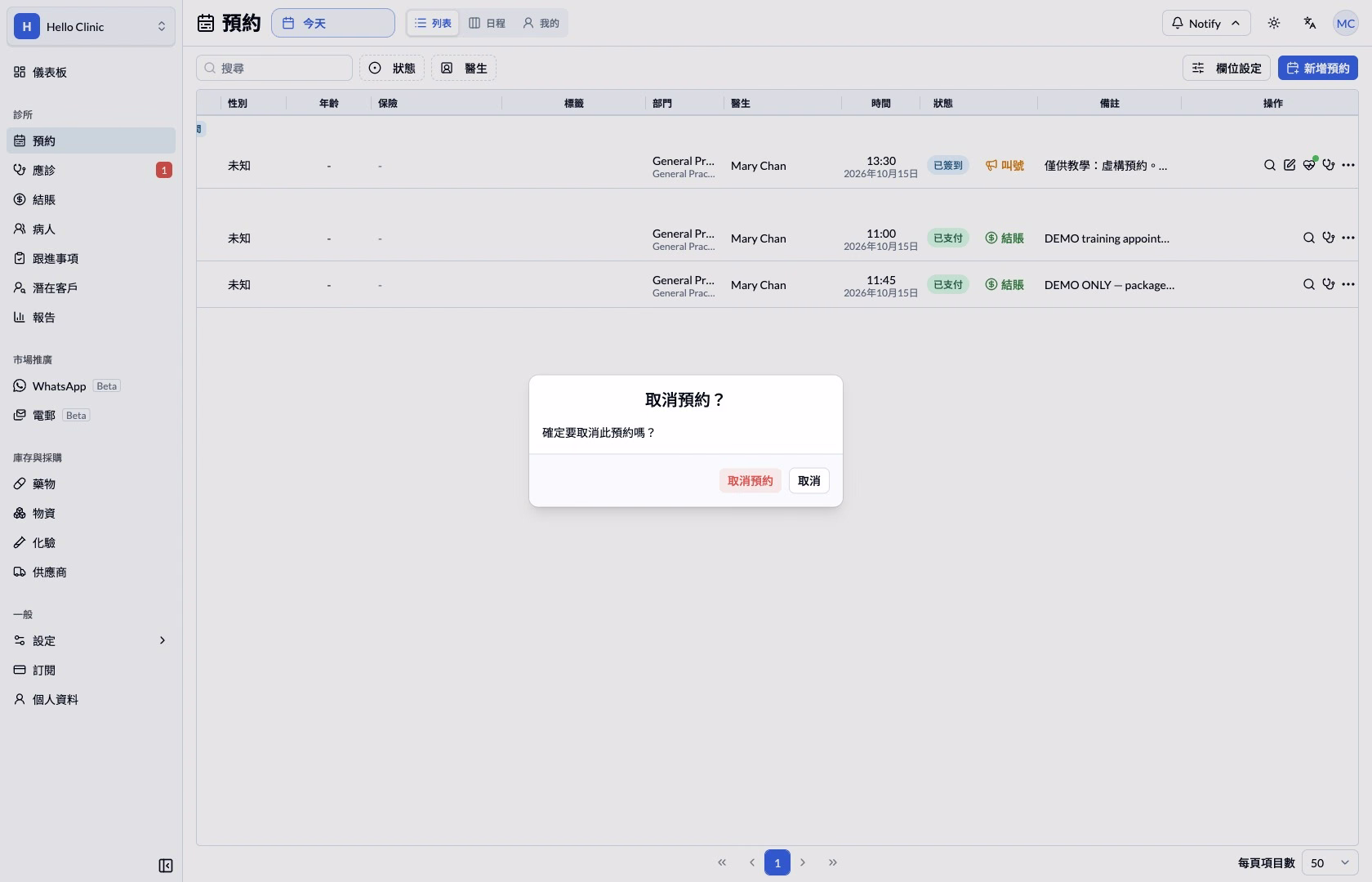Switch to the 日程 schedule view tab
Viewport: 1372px width, 882px height.
[487, 23]
